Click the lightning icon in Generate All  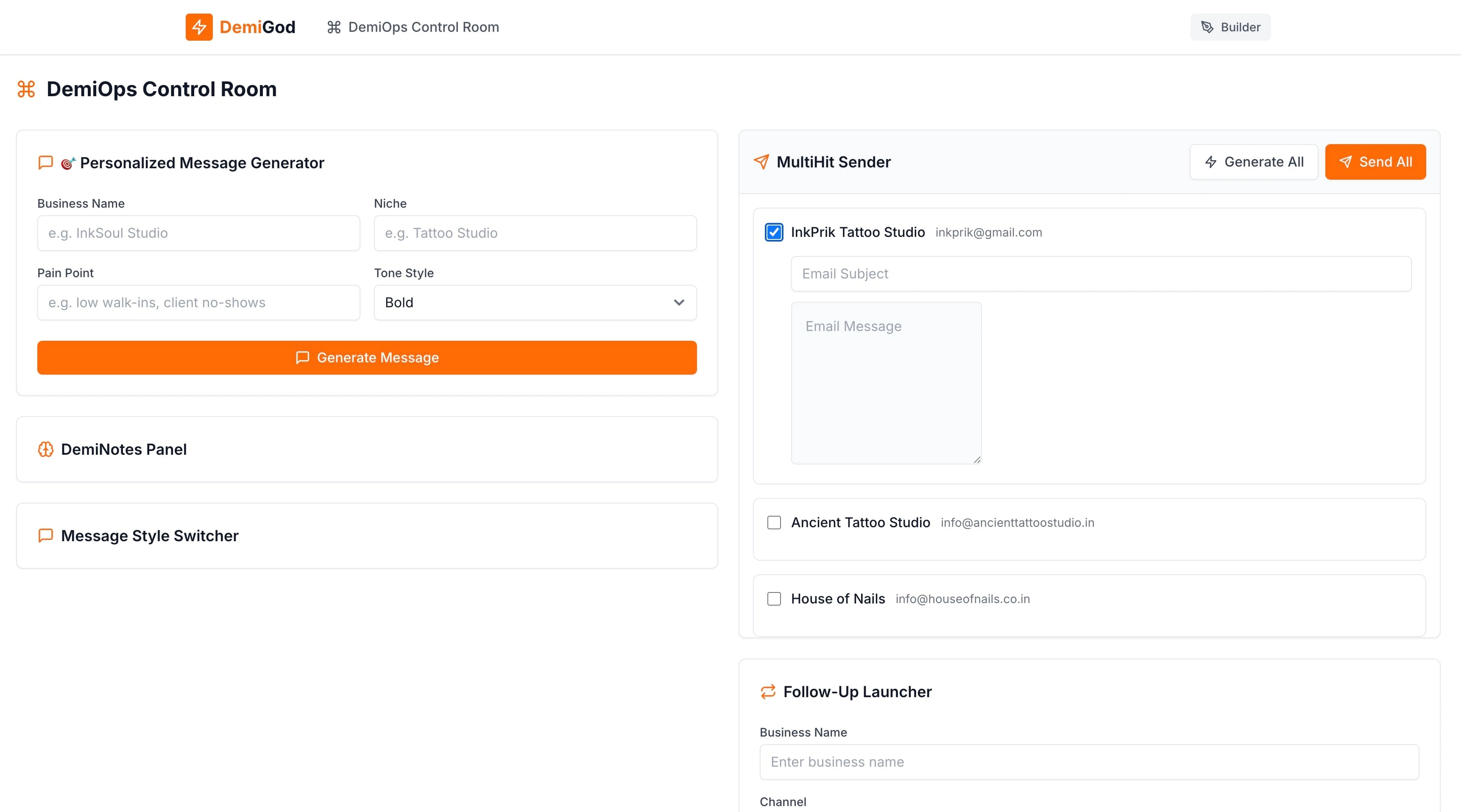[x=1211, y=162]
